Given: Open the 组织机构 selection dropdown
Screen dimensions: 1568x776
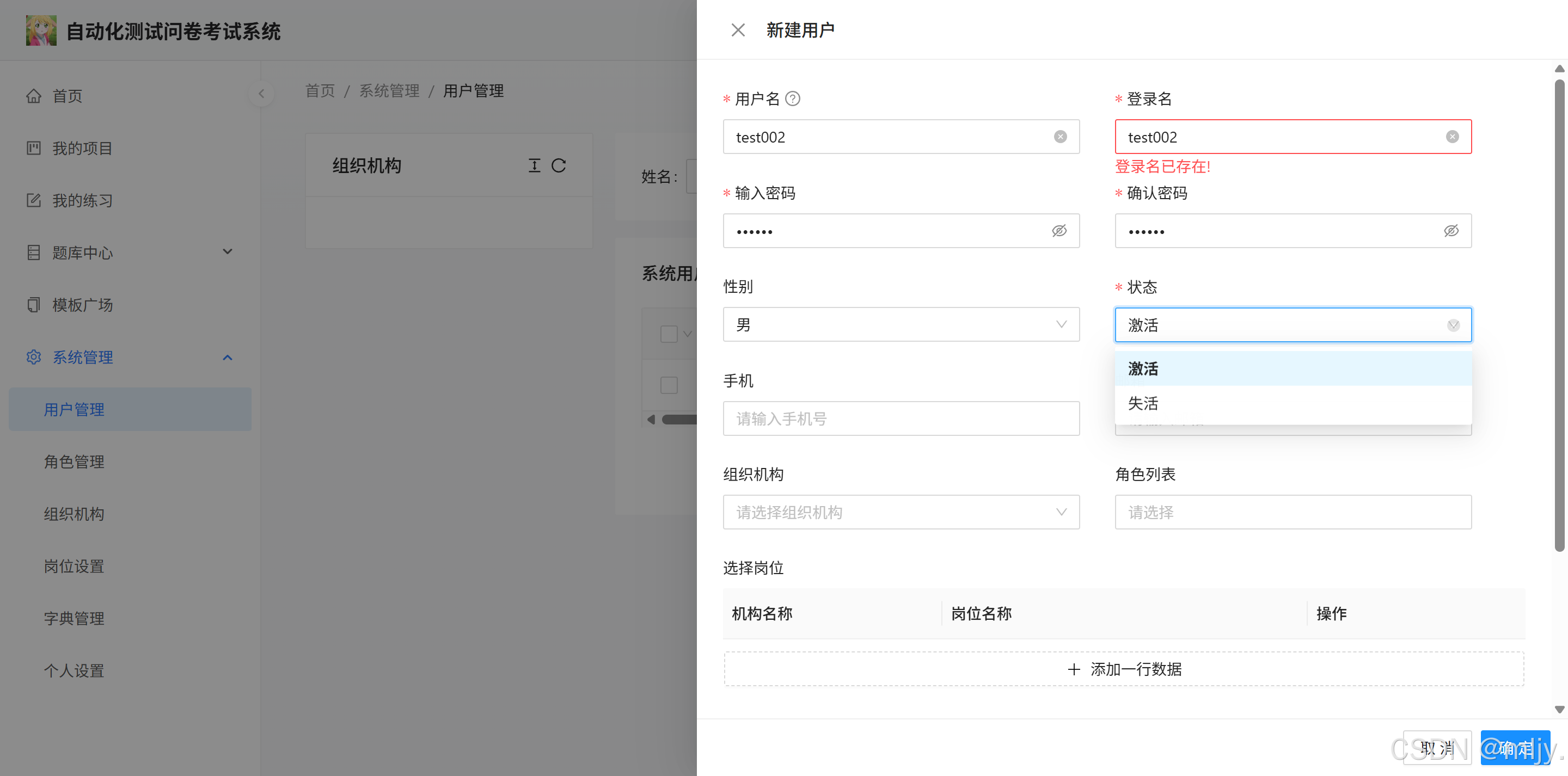Looking at the screenshot, I should 901,512.
